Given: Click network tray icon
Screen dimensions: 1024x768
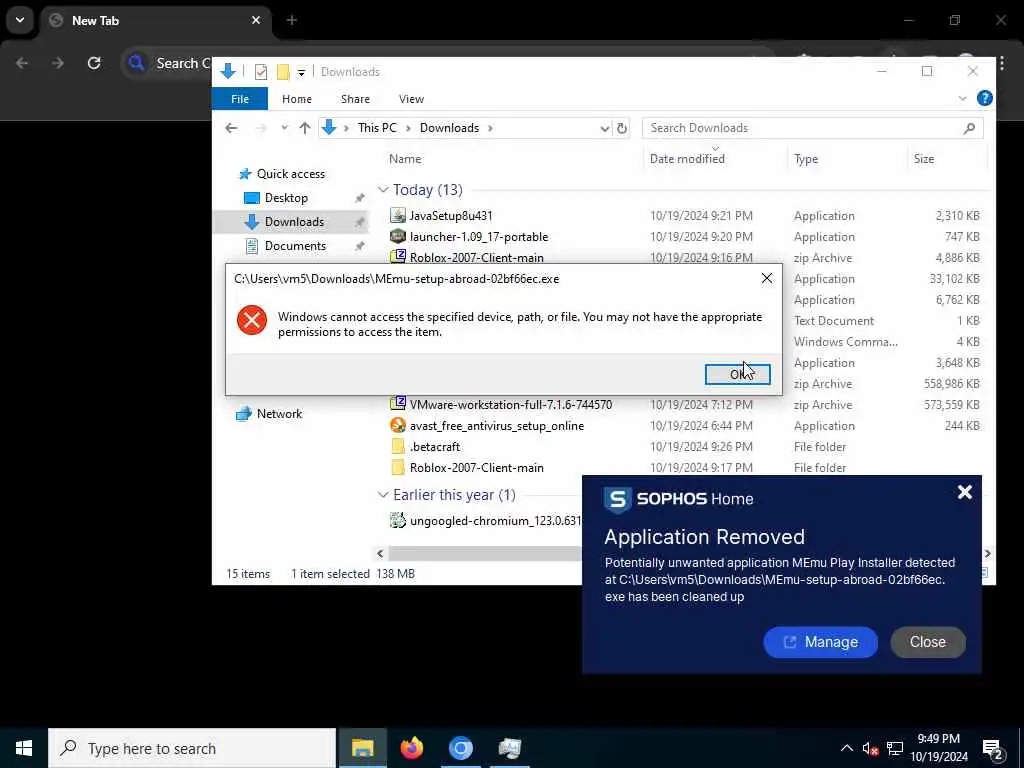Looking at the screenshot, I should pyautogui.click(x=895, y=748).
